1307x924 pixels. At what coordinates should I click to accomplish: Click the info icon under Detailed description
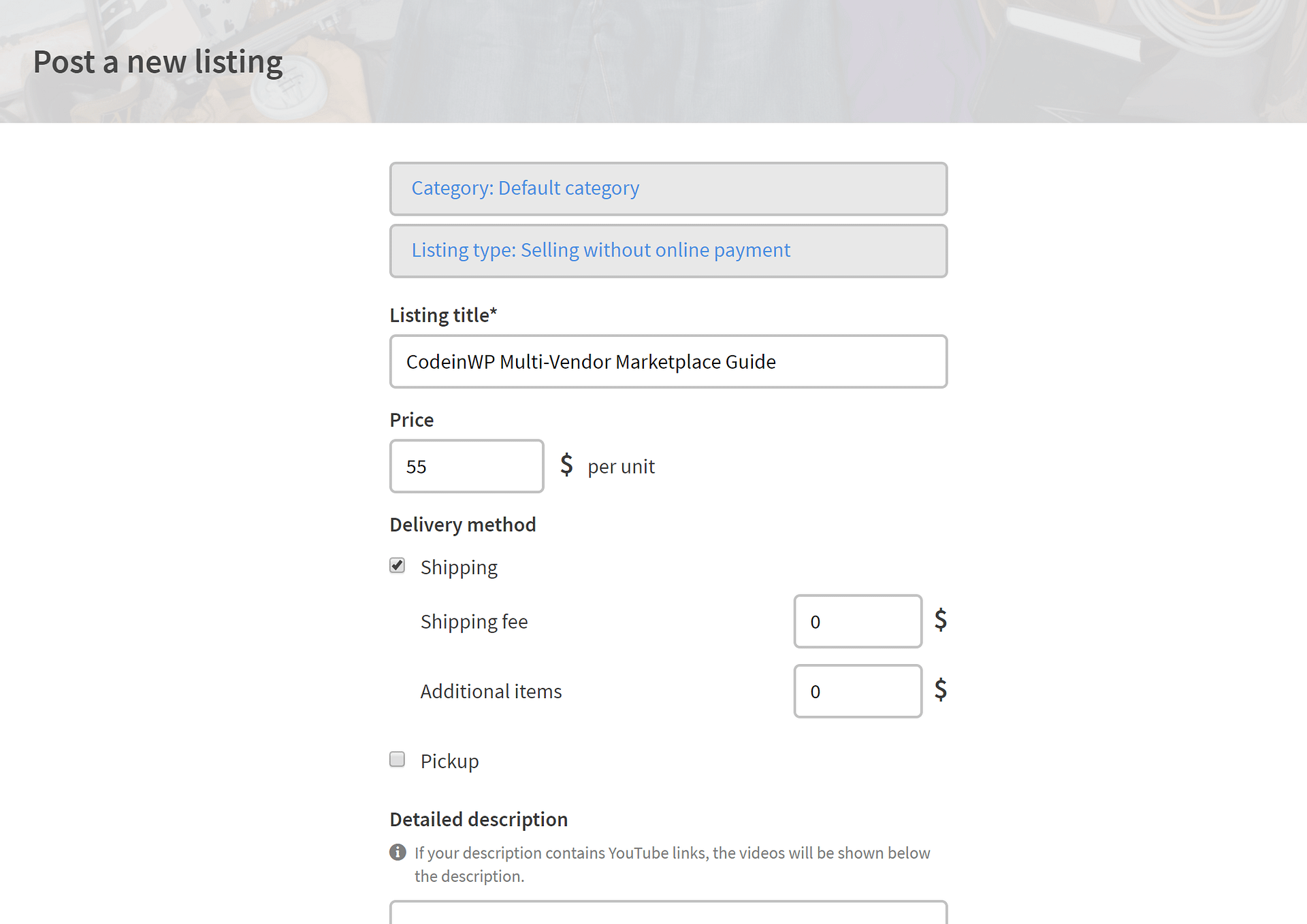(398, 852)
